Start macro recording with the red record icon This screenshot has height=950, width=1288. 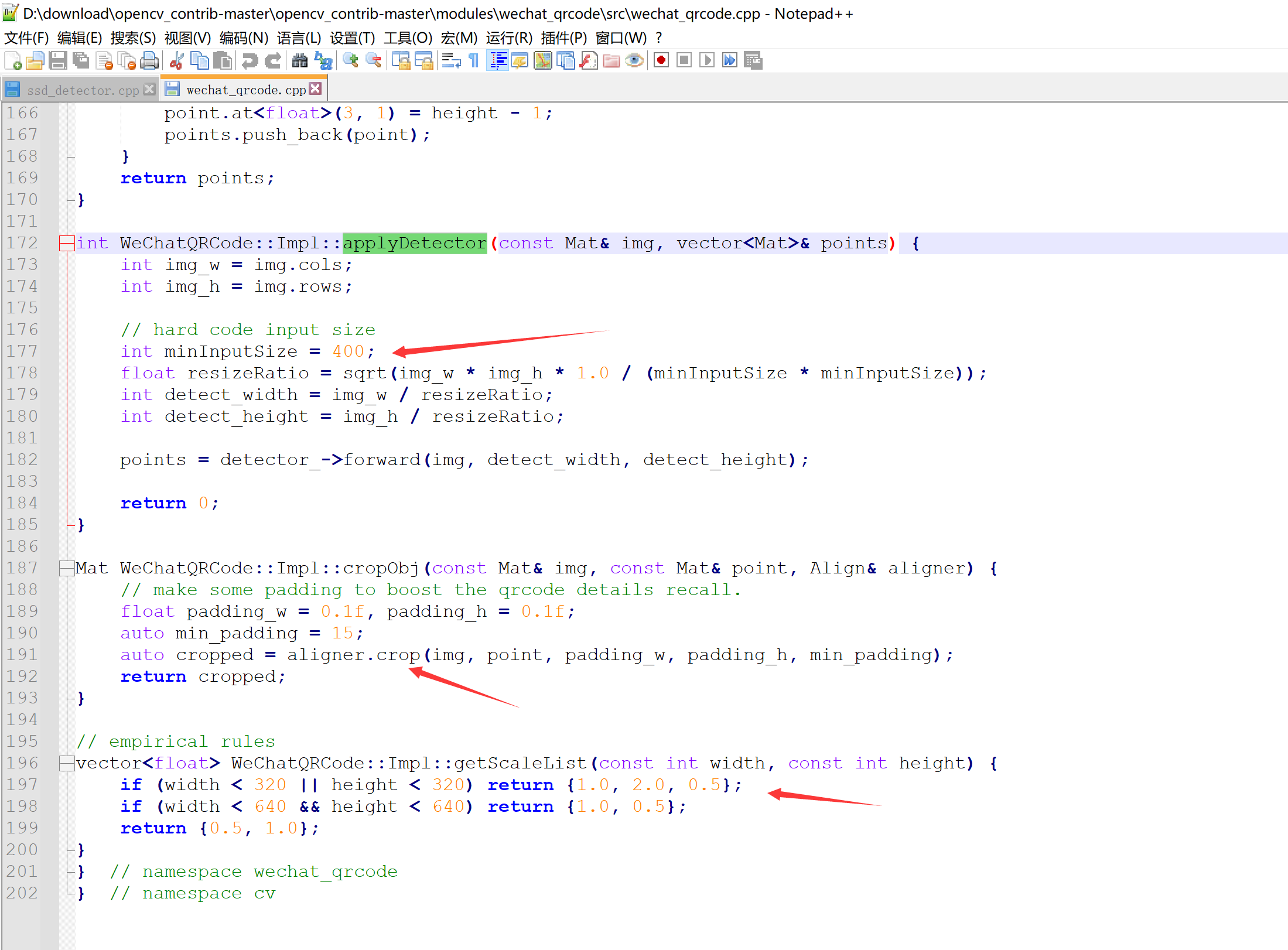click(661, 60)
